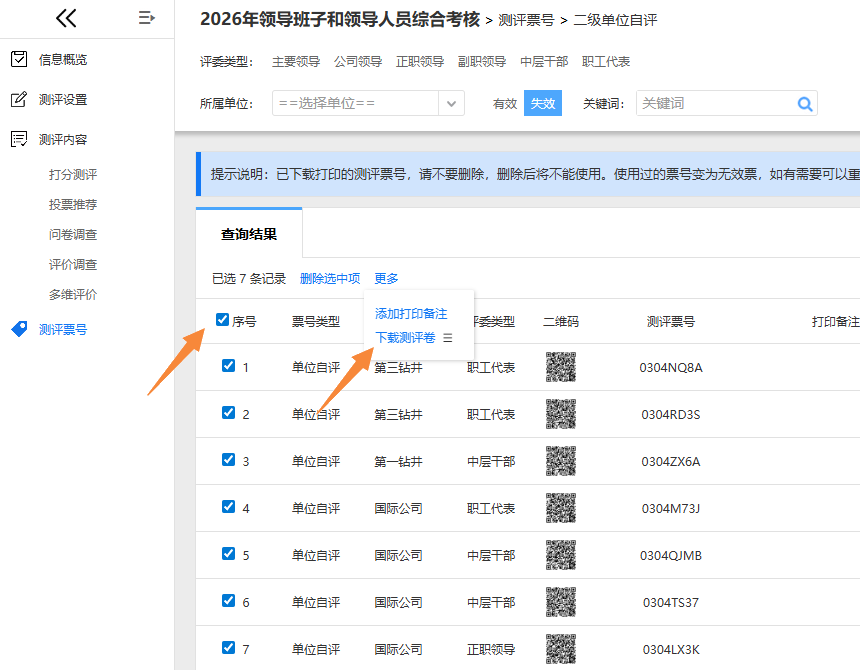The width and height of the screenshot is (860, 670).
Task: Uncheck row 7 checkbox
Action: 228,648
